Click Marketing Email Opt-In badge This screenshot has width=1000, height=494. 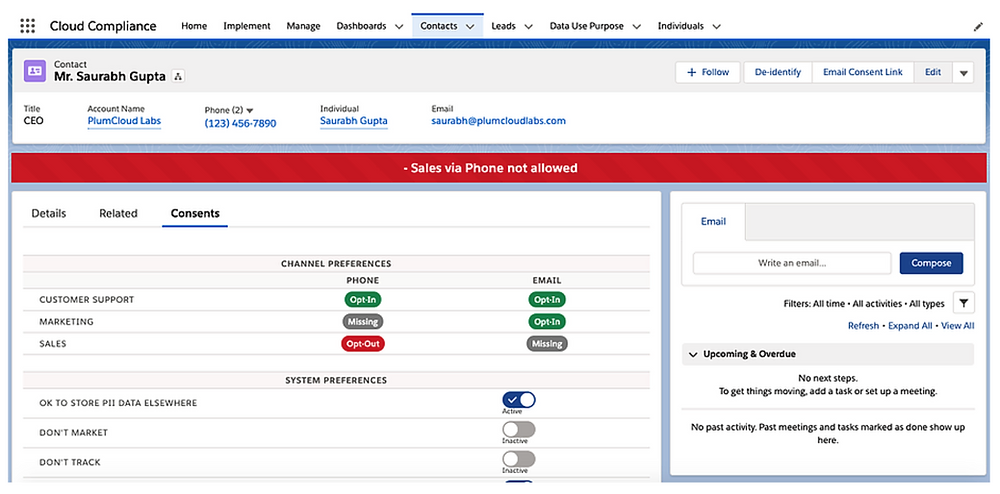click(547, 322)
